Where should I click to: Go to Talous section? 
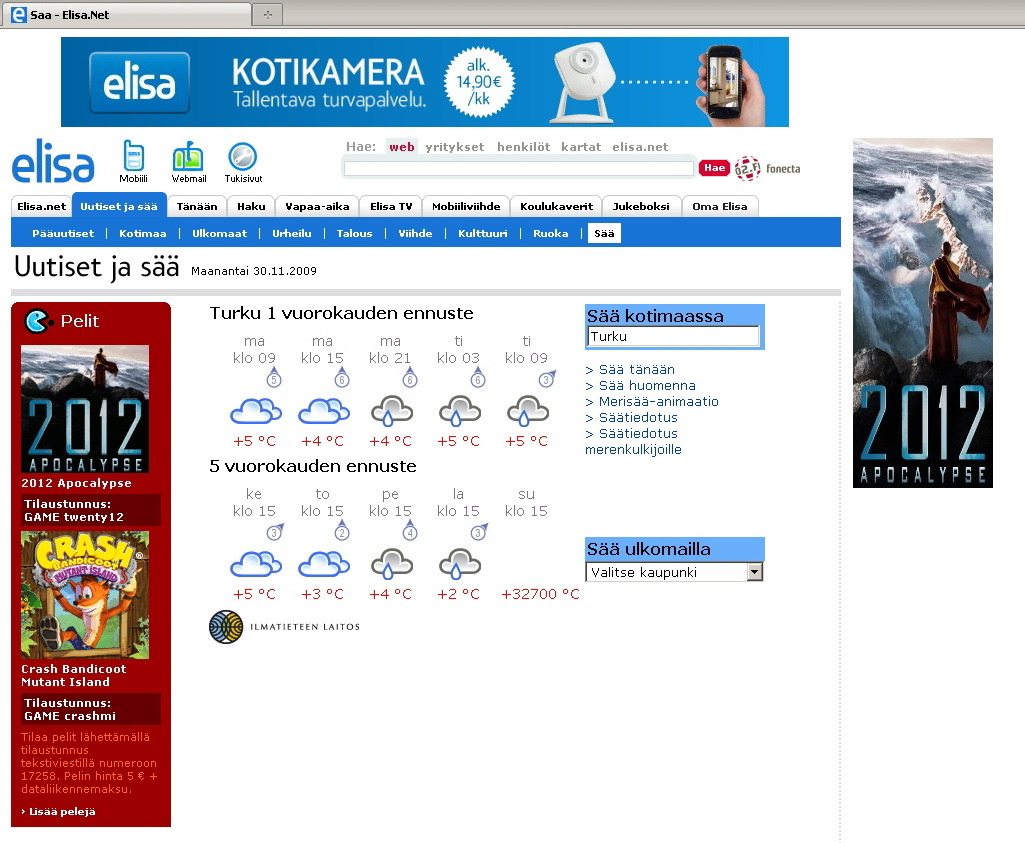[x=354, y=233]
